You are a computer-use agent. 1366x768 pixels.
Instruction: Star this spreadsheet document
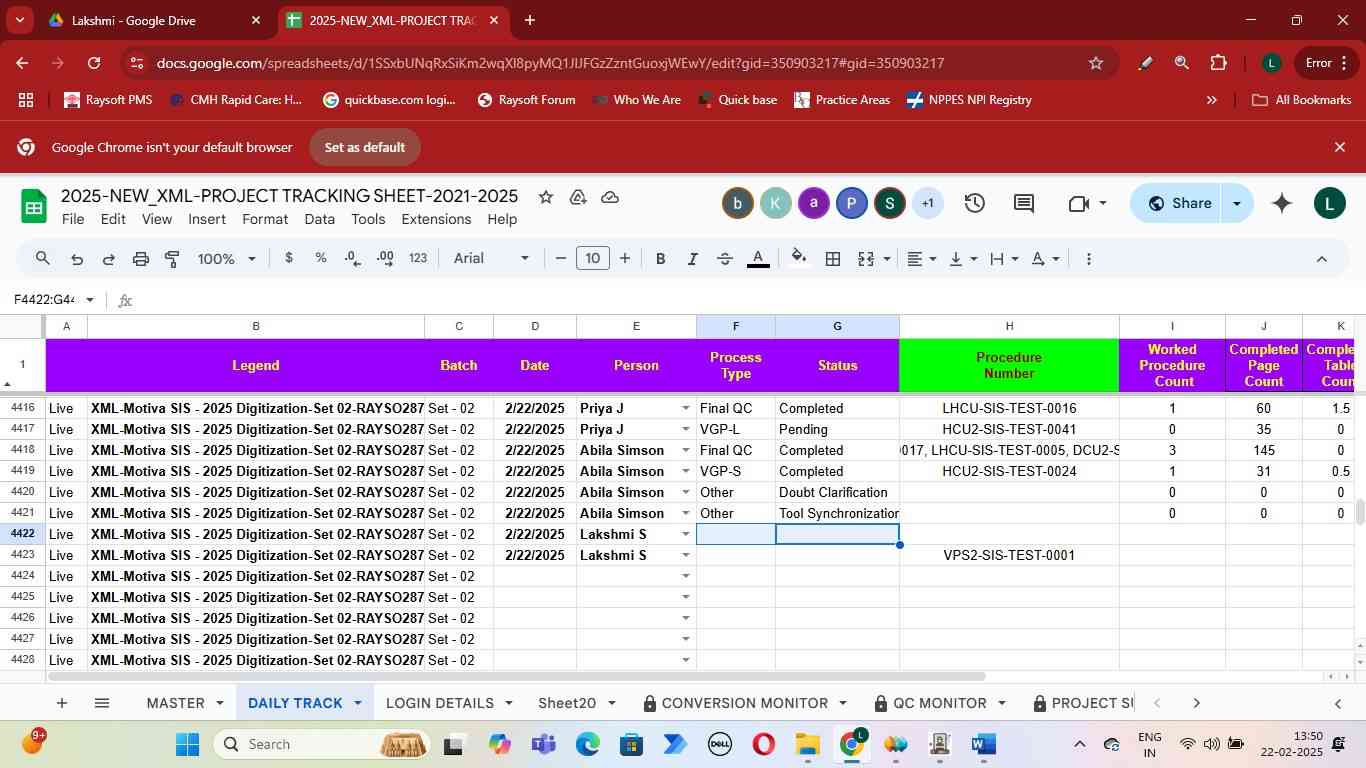pyautogui.click(x=546, y=197)
